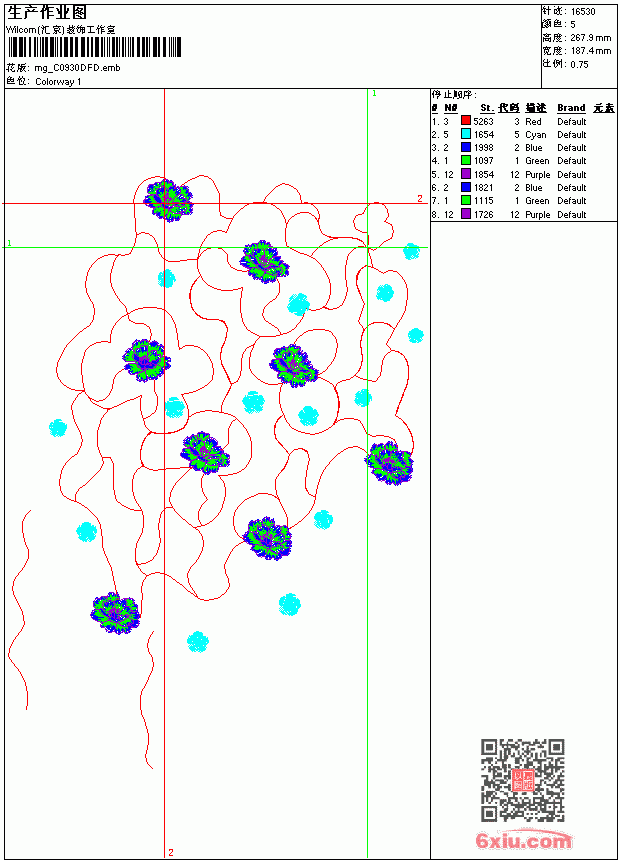620x860 pixels.
Task: Click the red guide line marker labeled 2 at bottom
Action: pos(171,852)
